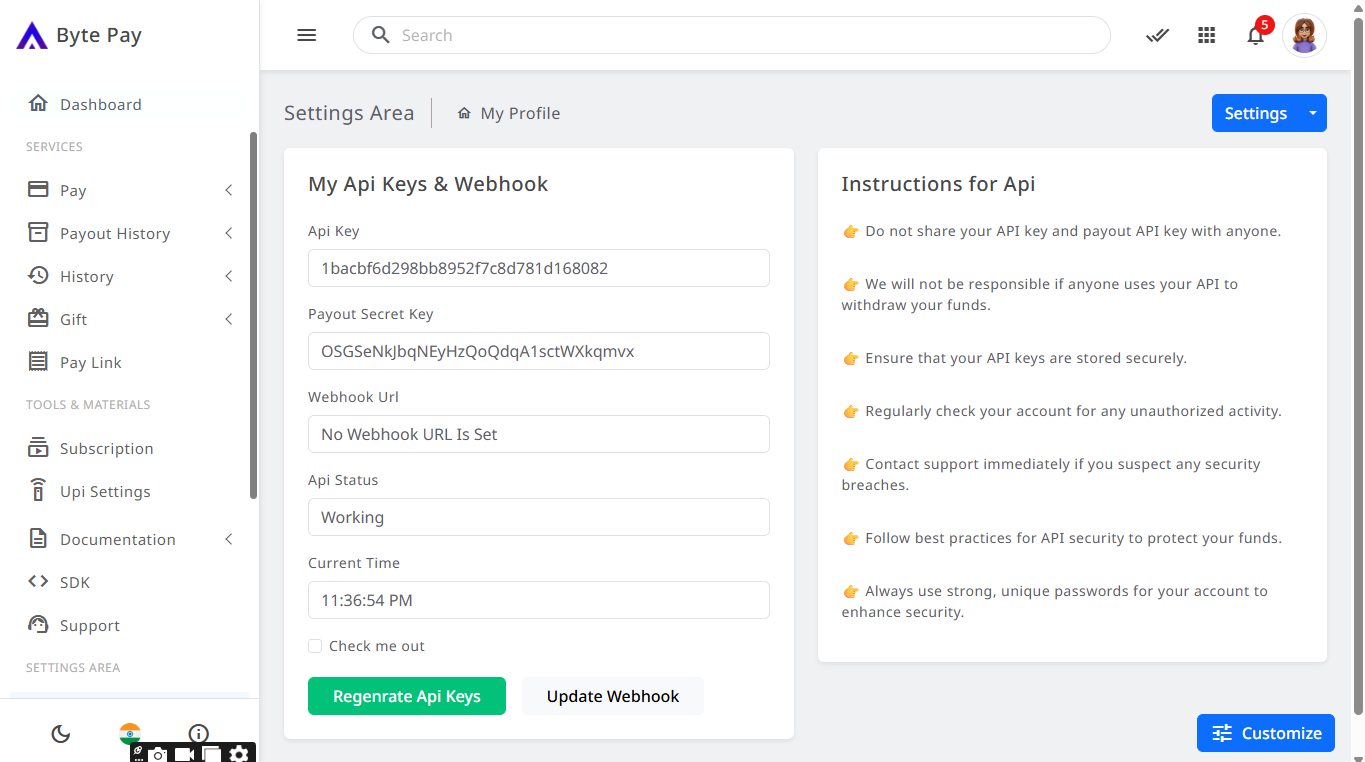Open the Settings button dropdown arrow
Viewport: 1365px width, 762px height.
click(x=1313, y=113)
